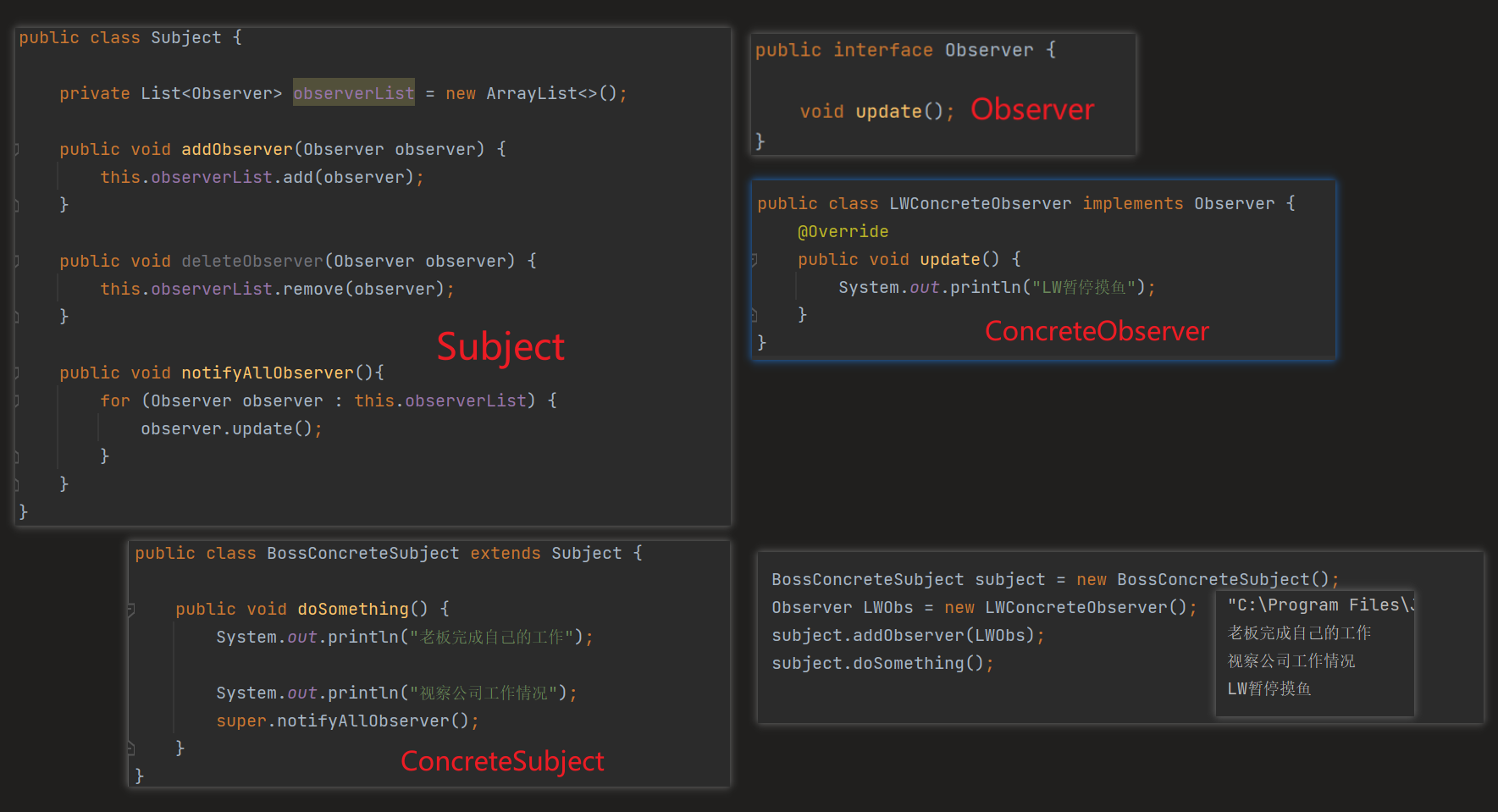
Task: Click the 'this.observerList.add(observer);' line
Action: click(262, 177)
